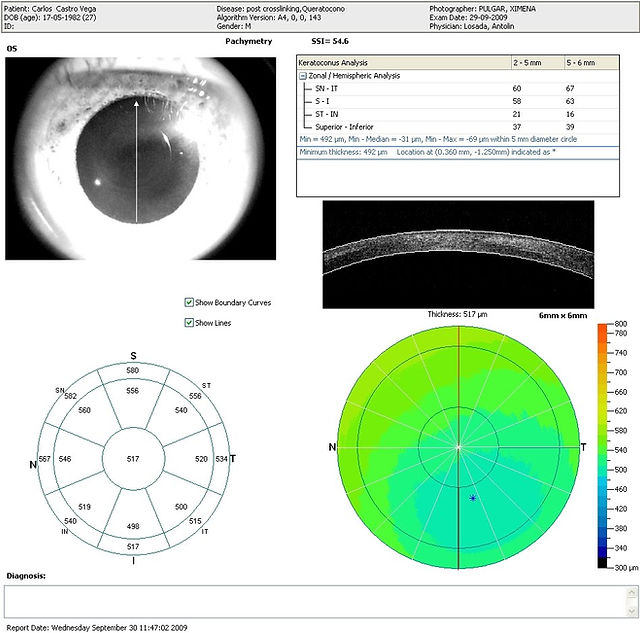
Task: Uncheck the Show Lines checkbox
Action: coord(189,323)
